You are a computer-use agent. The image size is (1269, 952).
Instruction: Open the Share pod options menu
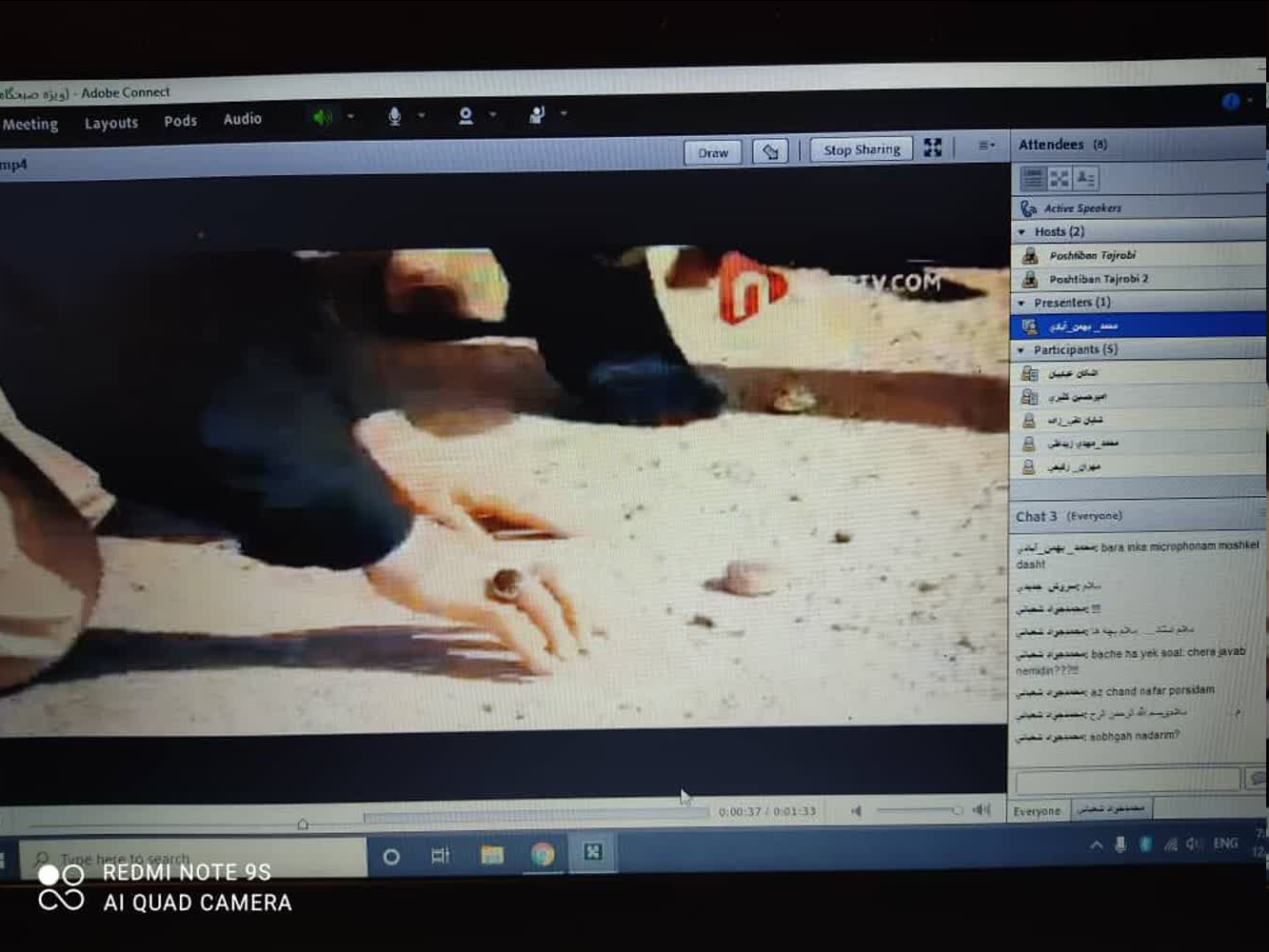[986, 146]
